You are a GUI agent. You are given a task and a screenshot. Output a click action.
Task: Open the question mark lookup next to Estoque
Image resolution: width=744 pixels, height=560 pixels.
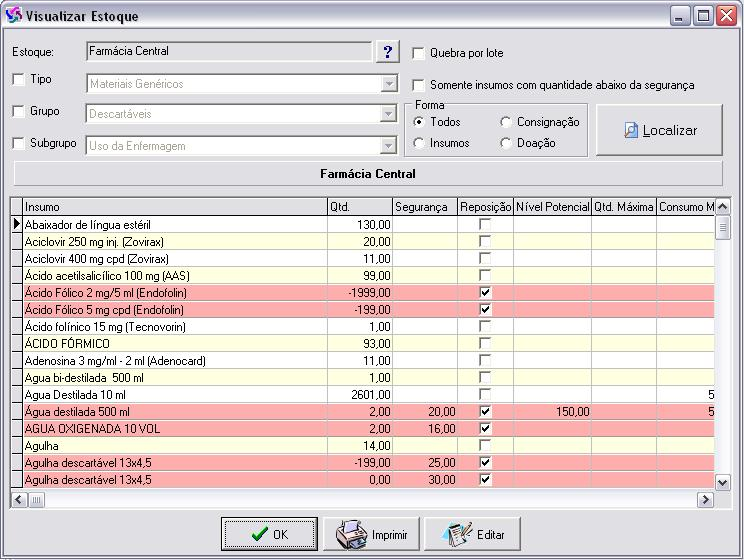coord(388,52)
